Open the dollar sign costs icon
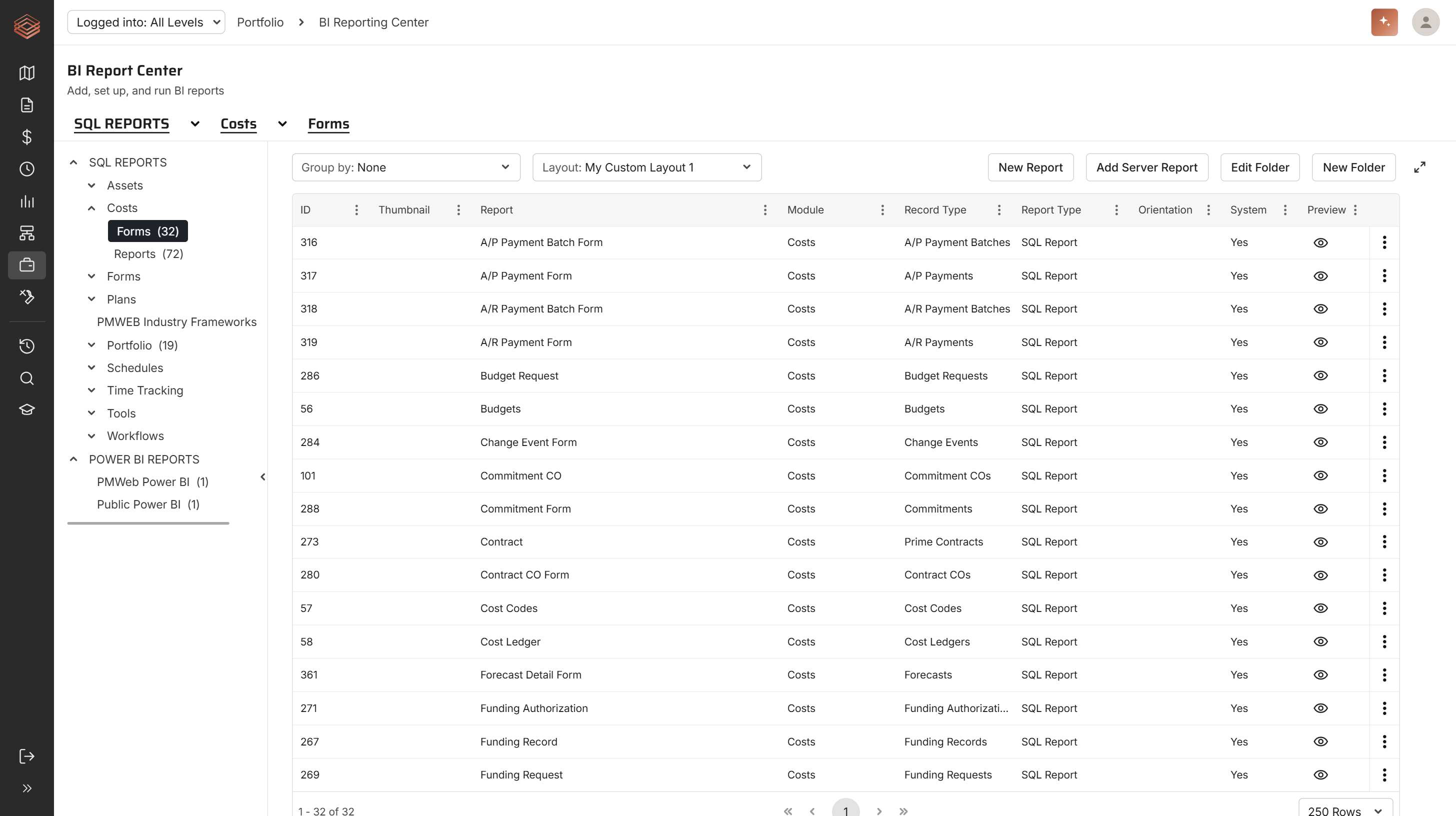 coord(26,137)
